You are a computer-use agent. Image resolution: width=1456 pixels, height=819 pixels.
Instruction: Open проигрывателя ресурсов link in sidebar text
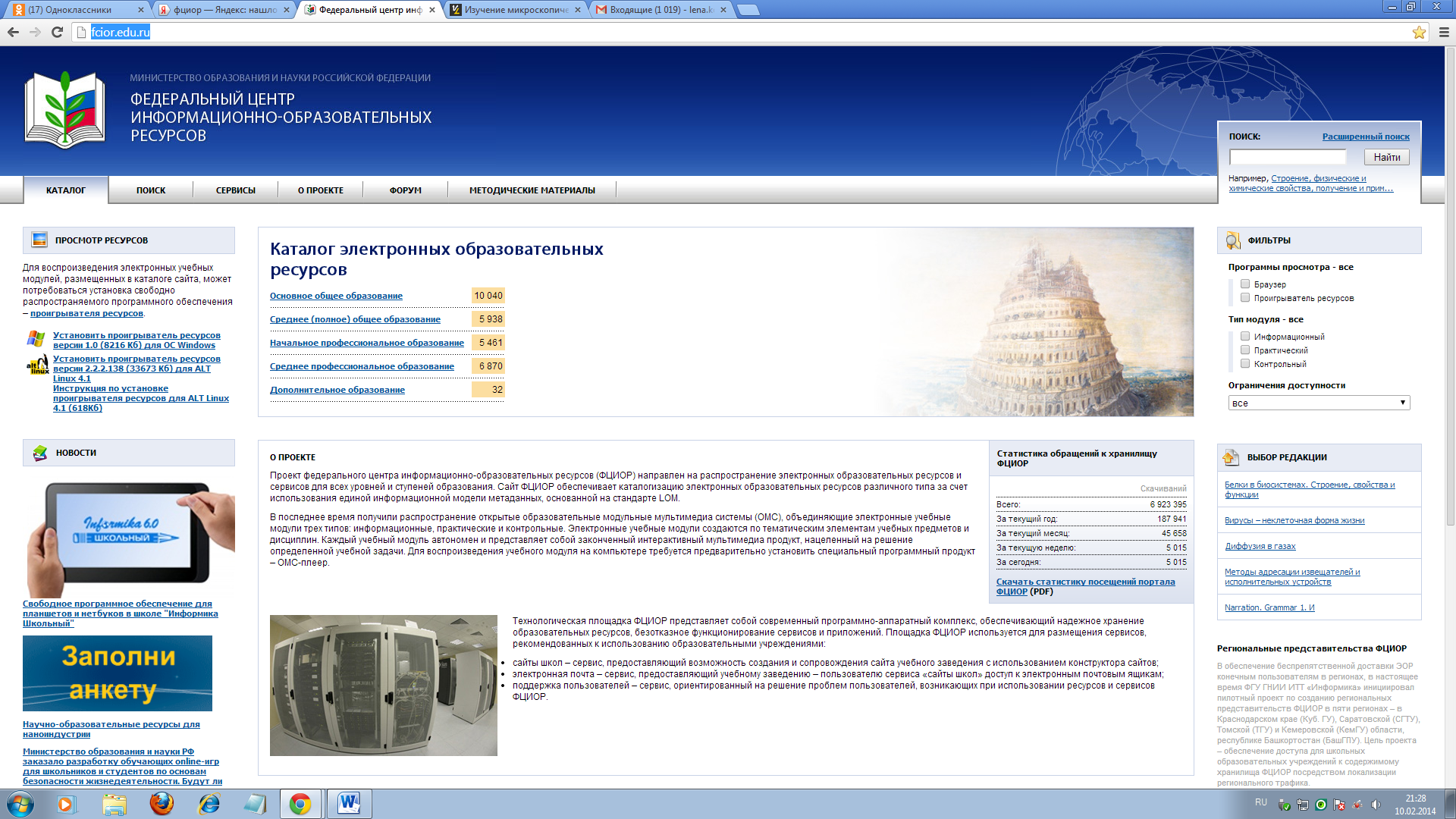click(86, 313)
